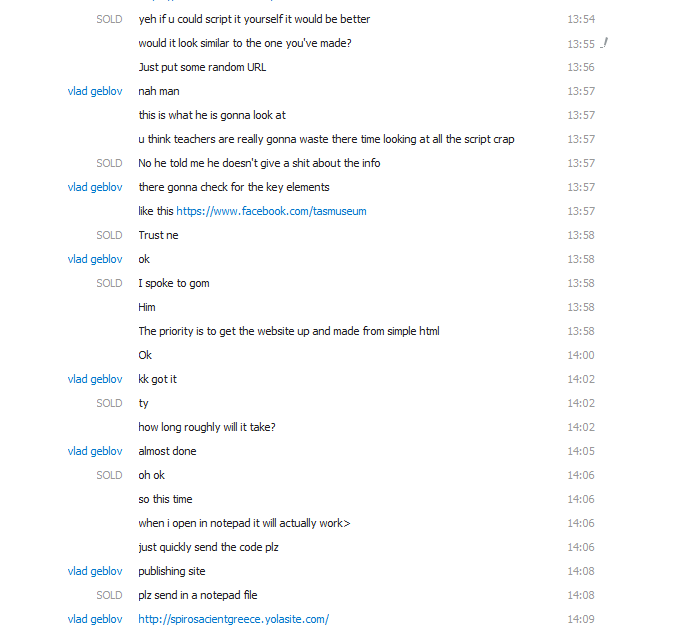
Task: Select message "this is what he is gonna look at"
Action: pyautogui.click(x=212, y=115)
